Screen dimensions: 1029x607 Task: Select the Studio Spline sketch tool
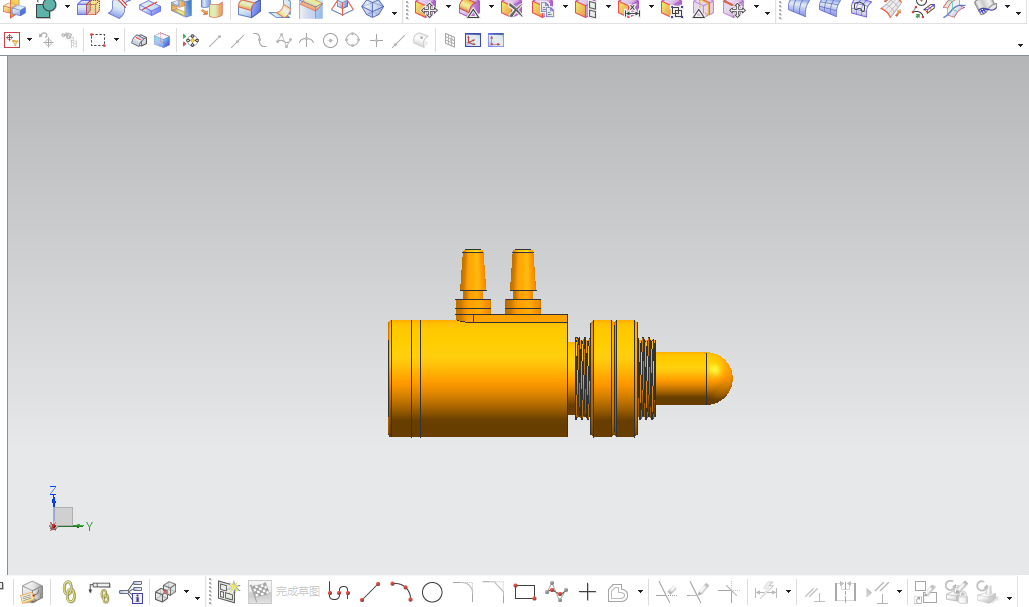click(556, 593)
